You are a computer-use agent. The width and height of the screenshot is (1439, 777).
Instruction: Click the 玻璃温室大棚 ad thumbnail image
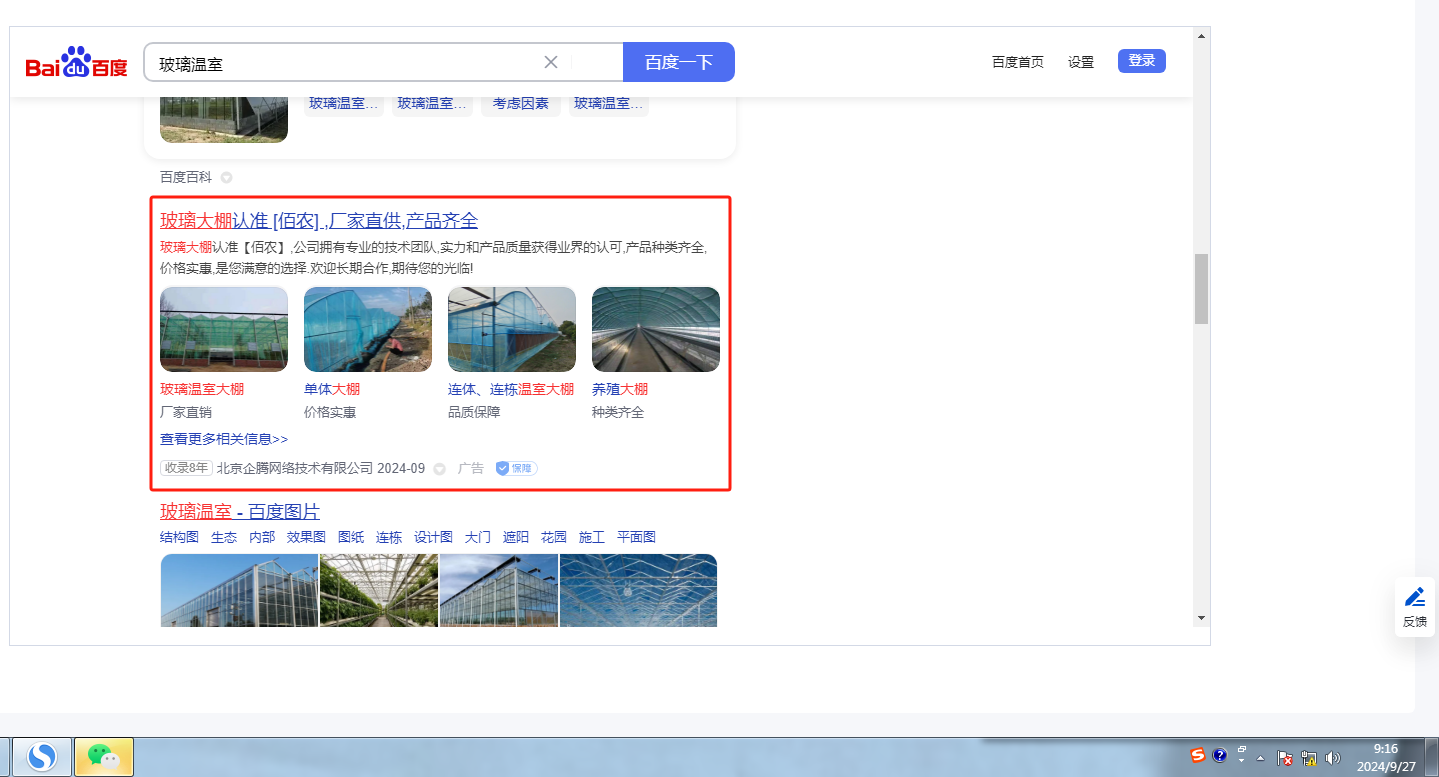(x=224, y=330)
